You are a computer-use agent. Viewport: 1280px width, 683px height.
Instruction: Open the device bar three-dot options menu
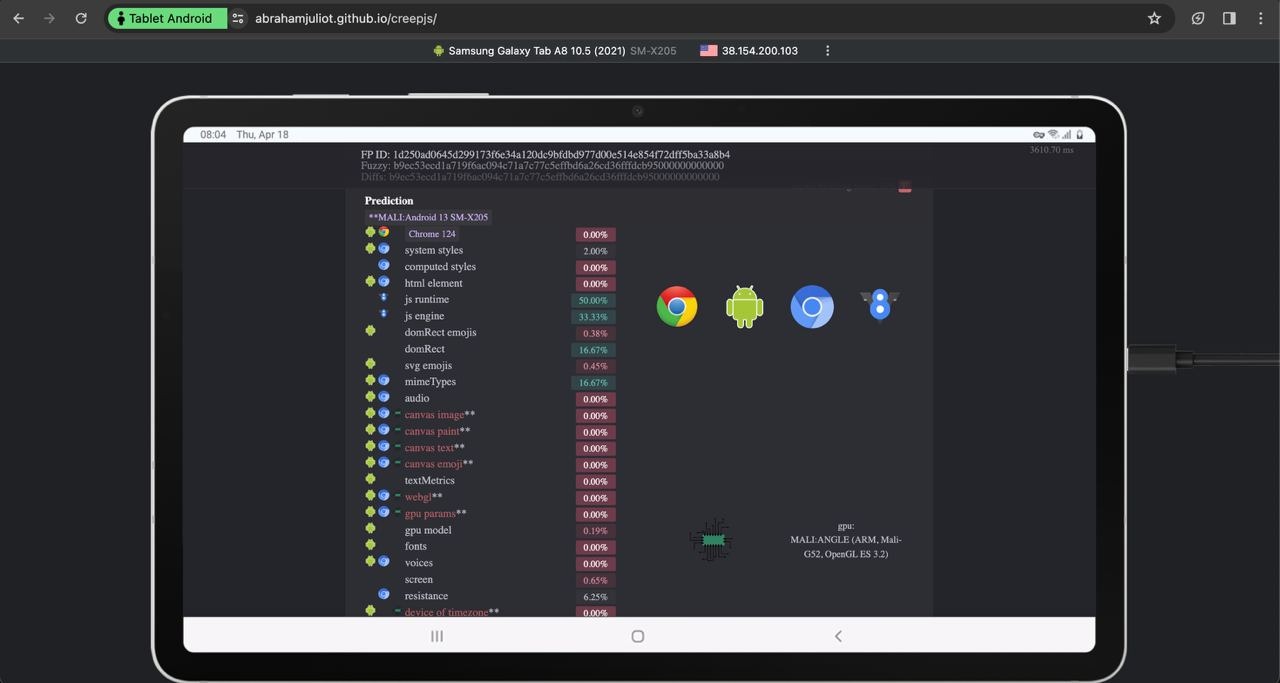point(827,51)
